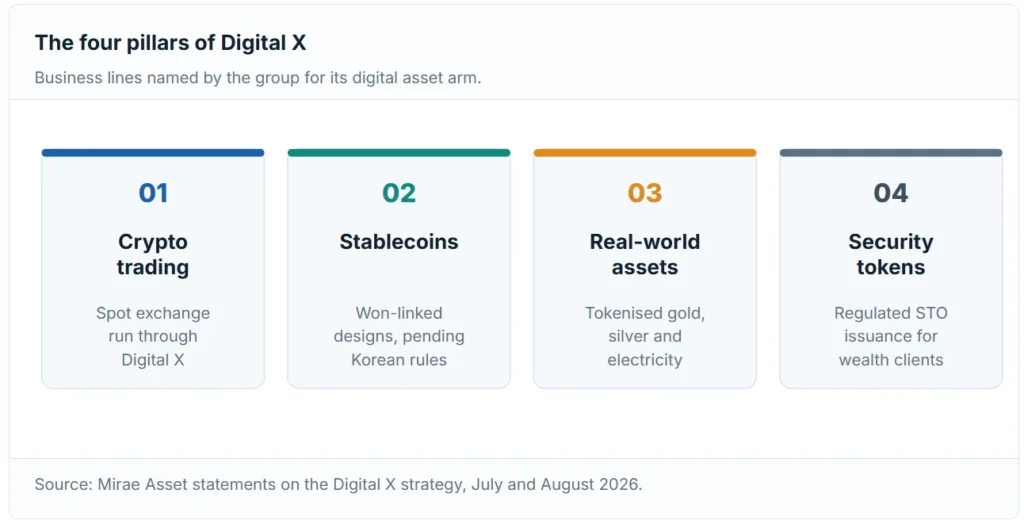Click the gray bar atop Security tokens card

click(891, 153)
